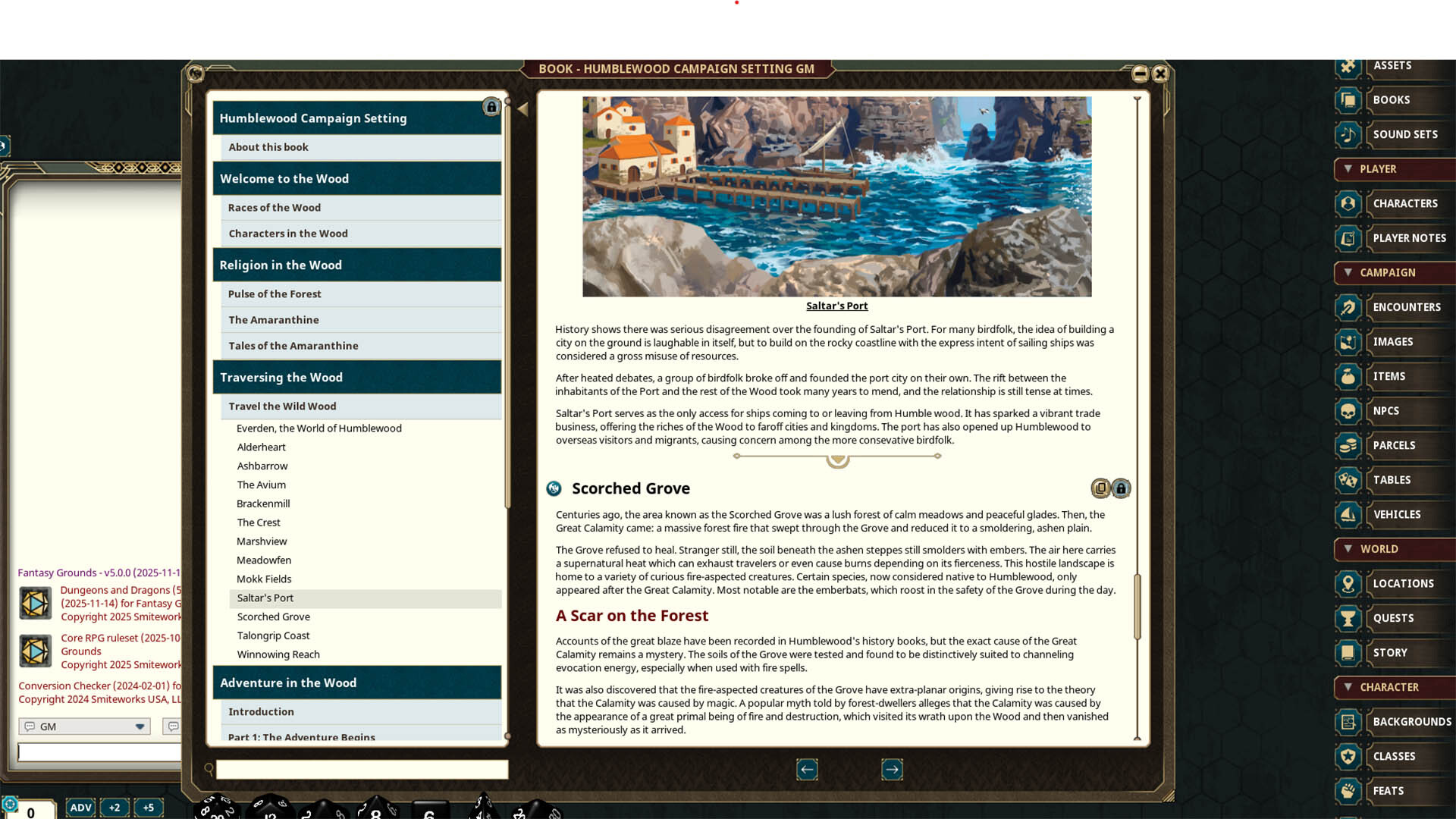This screenshot has height=819, width=1456.
Task: Collapse the CAMPAIGN sidebar section
Action: [1348, 273]
